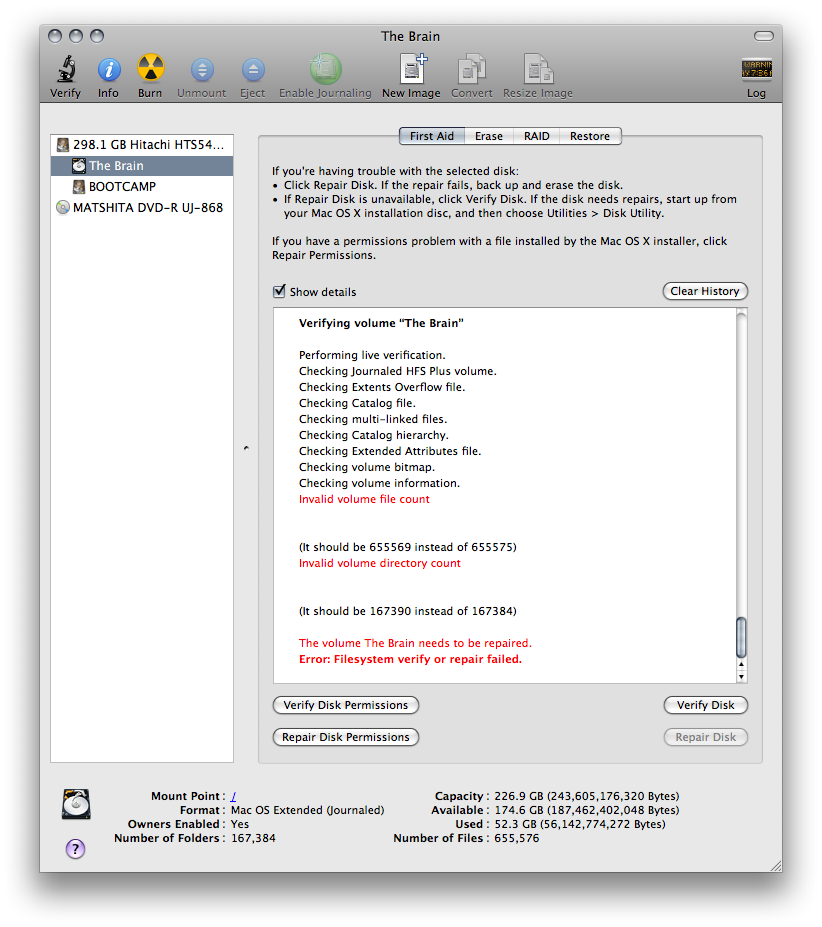
Task: Switch to the First Aid tab
Action: [432, 136]
